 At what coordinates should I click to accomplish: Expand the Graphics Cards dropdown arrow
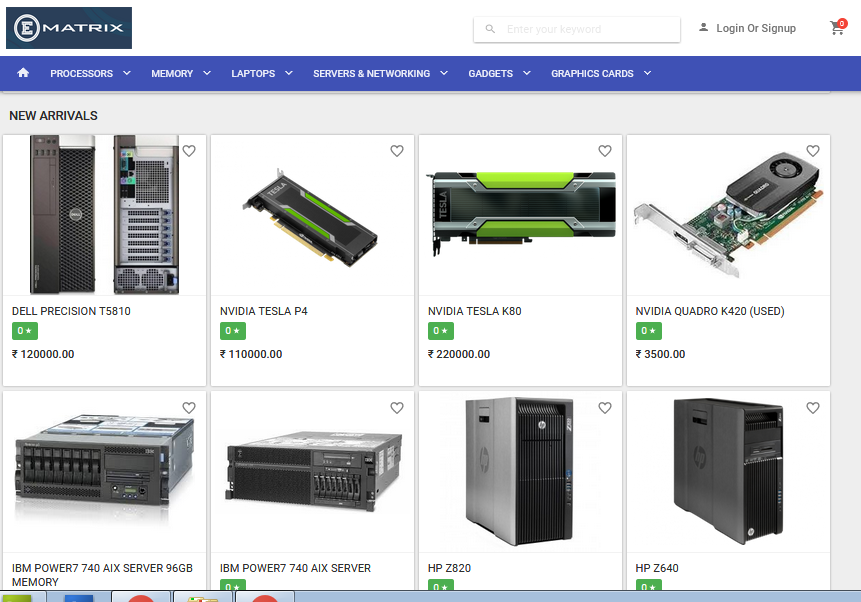pyautogui.click(x=647, y=73)
